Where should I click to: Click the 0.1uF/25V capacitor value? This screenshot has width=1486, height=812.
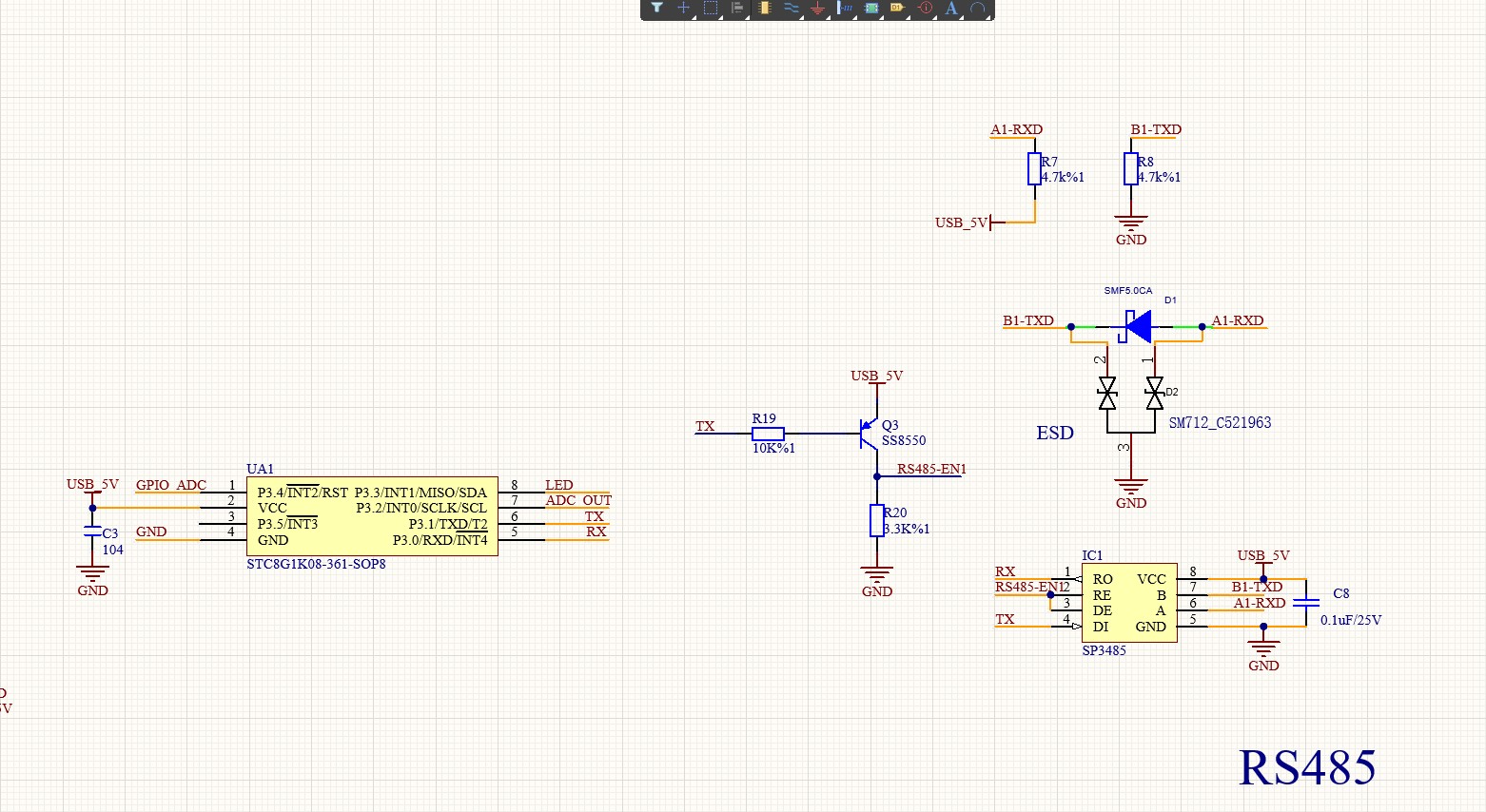click(1351, 620)
